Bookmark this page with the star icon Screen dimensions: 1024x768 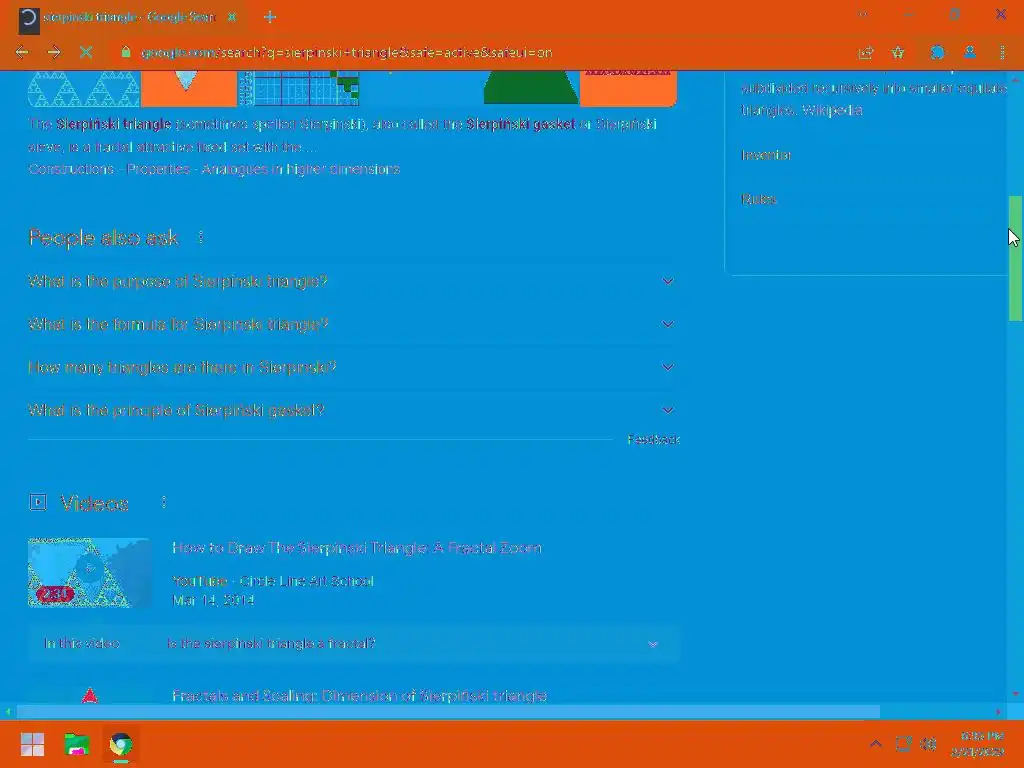[899, 53]
